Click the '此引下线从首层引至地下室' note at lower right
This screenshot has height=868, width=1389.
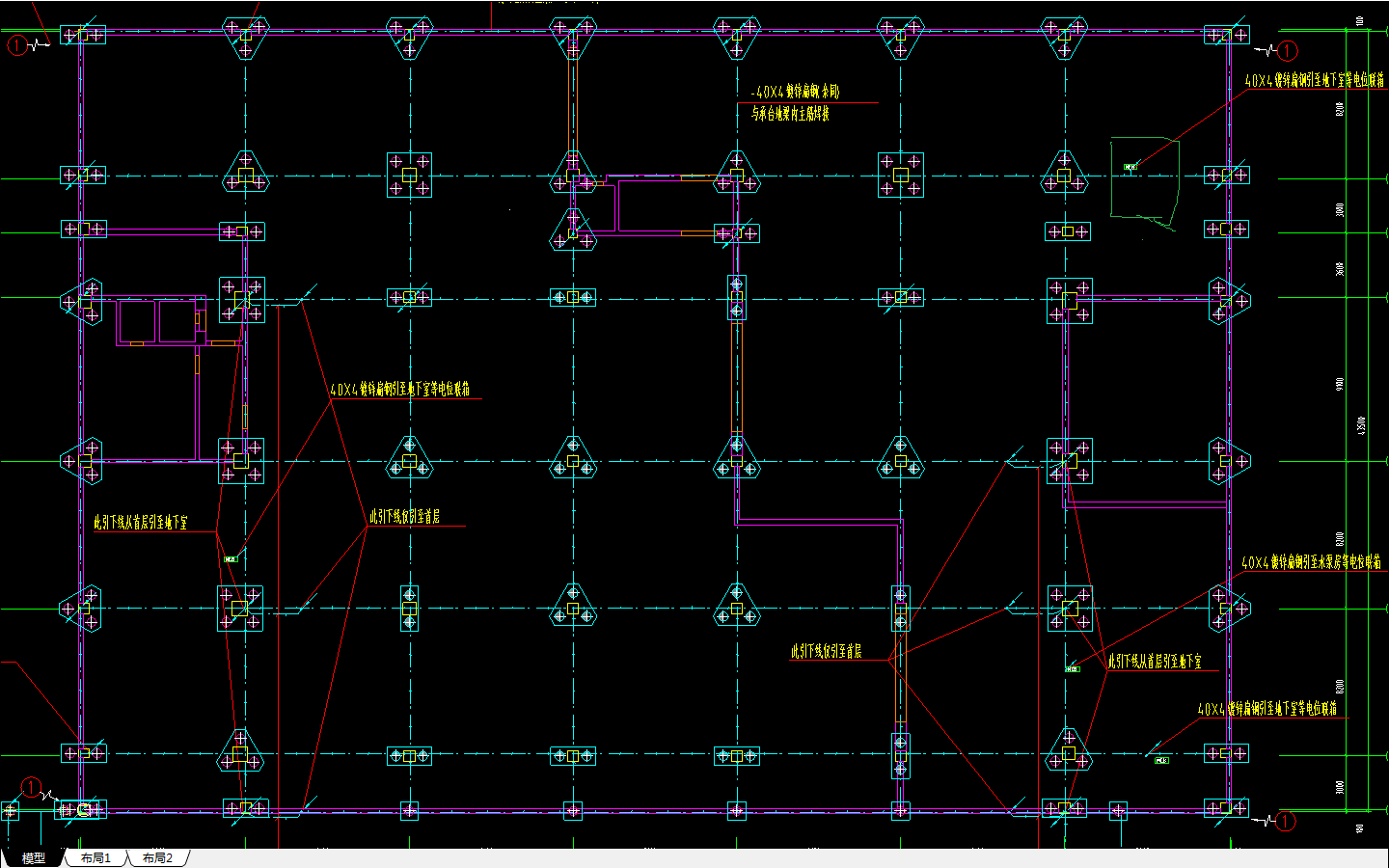point(1155,662)
